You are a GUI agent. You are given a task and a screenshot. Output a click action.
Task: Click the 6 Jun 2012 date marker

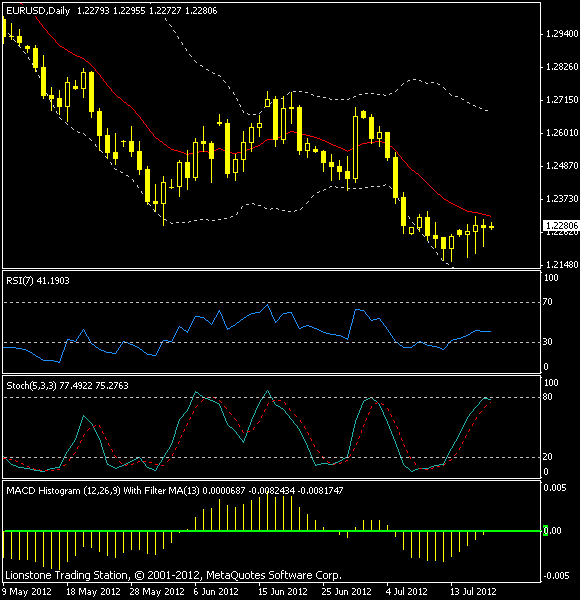click(x=216, y=592)
